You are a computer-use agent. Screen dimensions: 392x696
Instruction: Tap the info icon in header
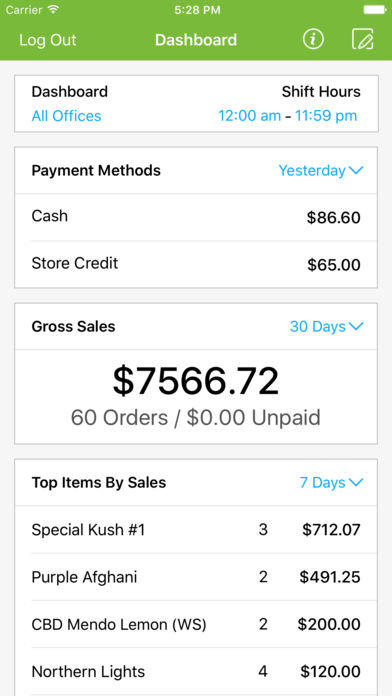pos(313,40)
